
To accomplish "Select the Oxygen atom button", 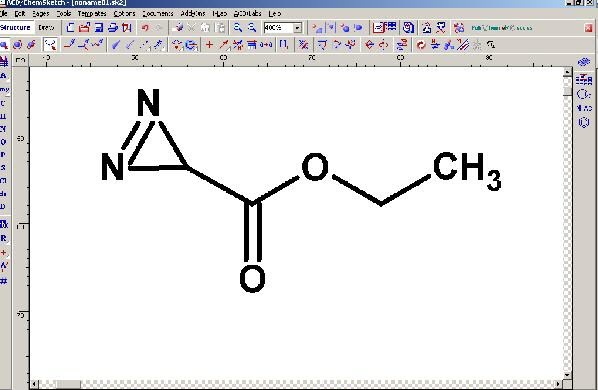I will (3, 142).
